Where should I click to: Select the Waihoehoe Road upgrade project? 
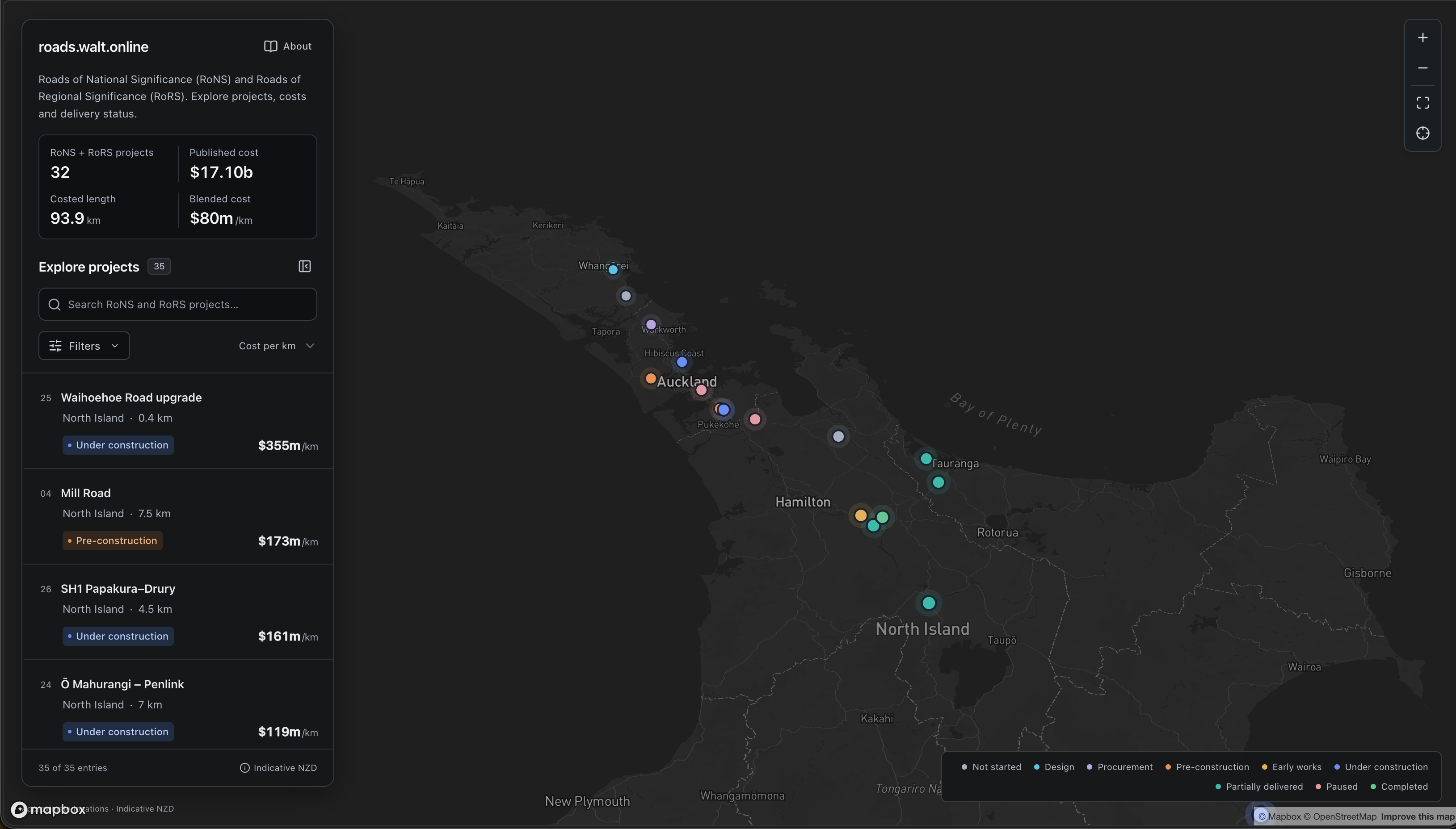[178, 421]
